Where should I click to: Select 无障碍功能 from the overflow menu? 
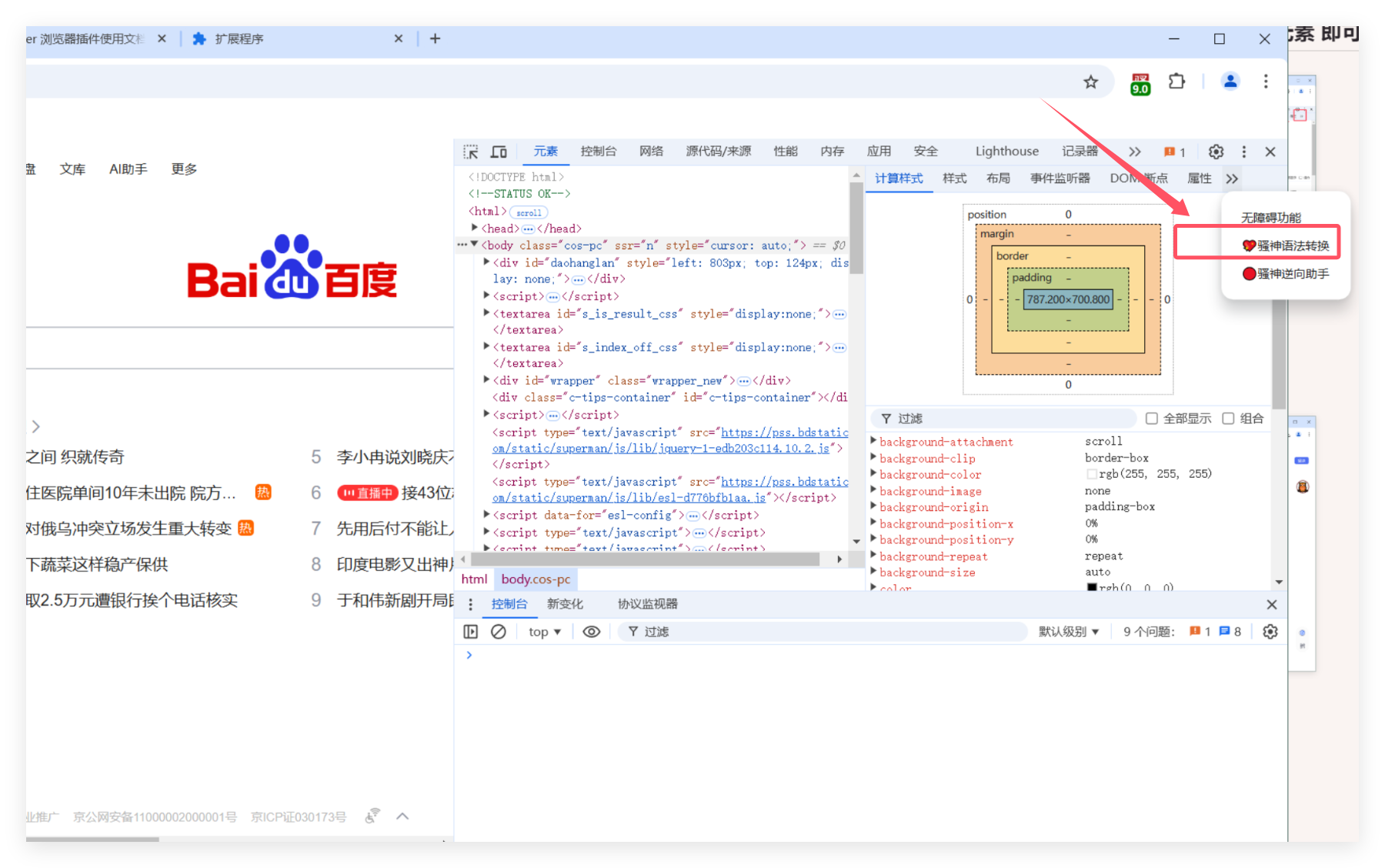coord(1270,218)
